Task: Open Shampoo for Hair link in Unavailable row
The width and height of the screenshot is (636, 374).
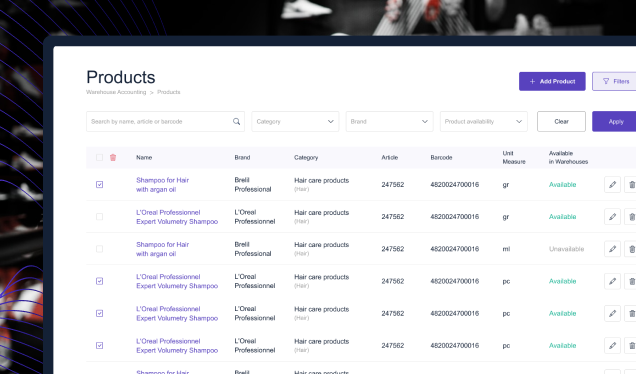Action: pos(162,249)
